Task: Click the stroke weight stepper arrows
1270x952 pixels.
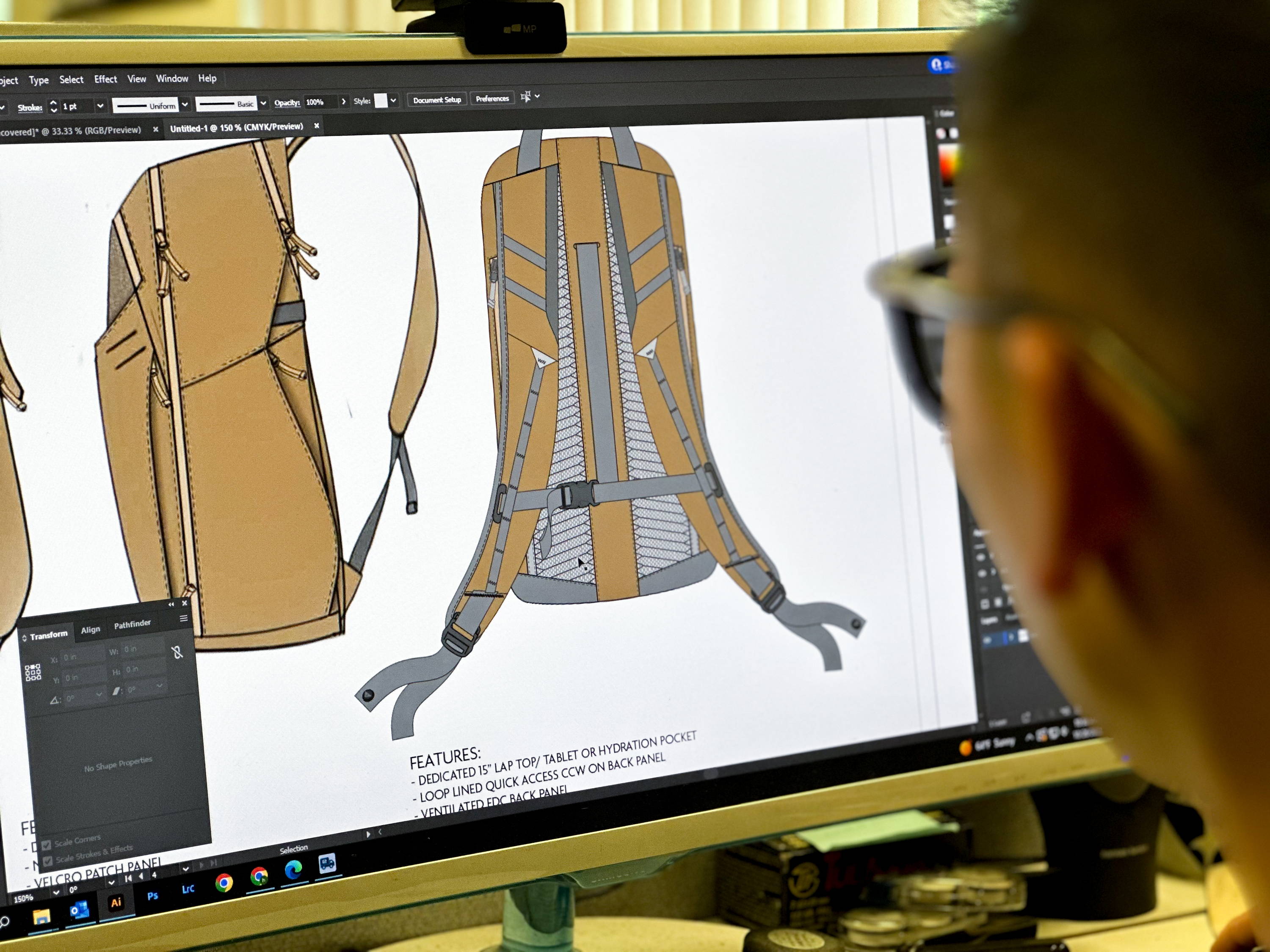Action: (x=53, y=106)
